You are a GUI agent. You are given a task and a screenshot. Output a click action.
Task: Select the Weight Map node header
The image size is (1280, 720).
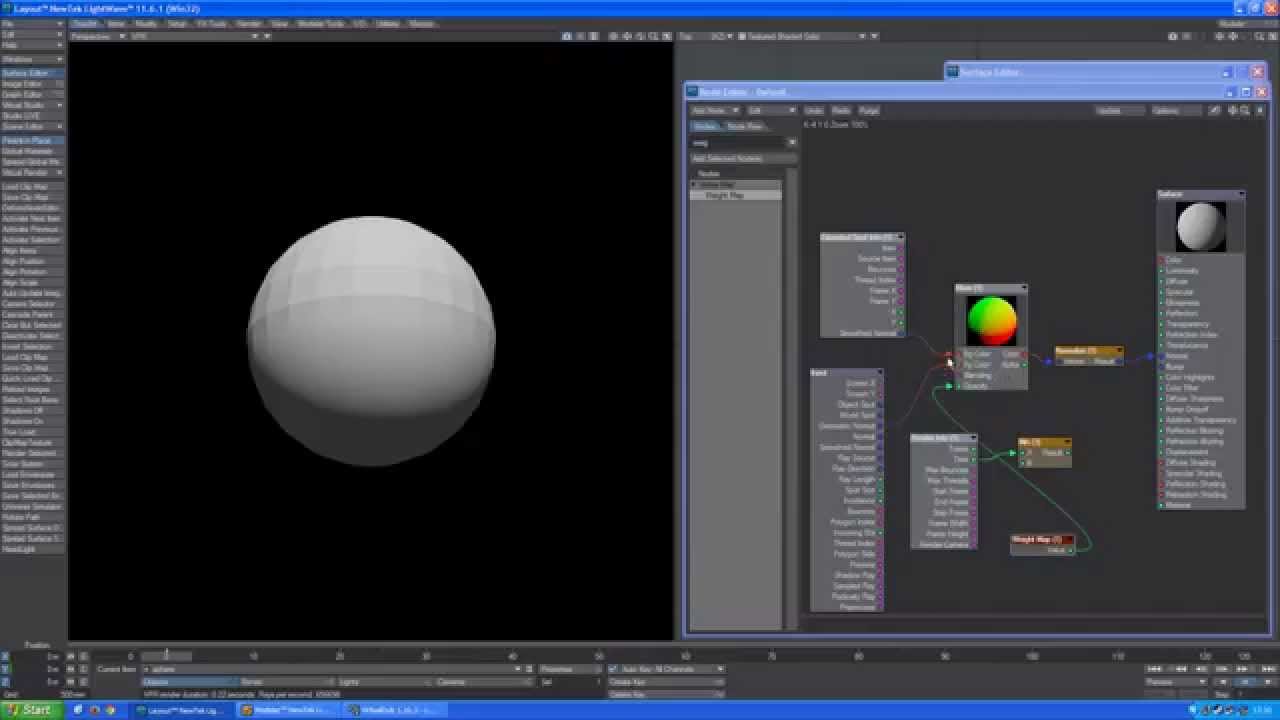[x=1043, y=539]
